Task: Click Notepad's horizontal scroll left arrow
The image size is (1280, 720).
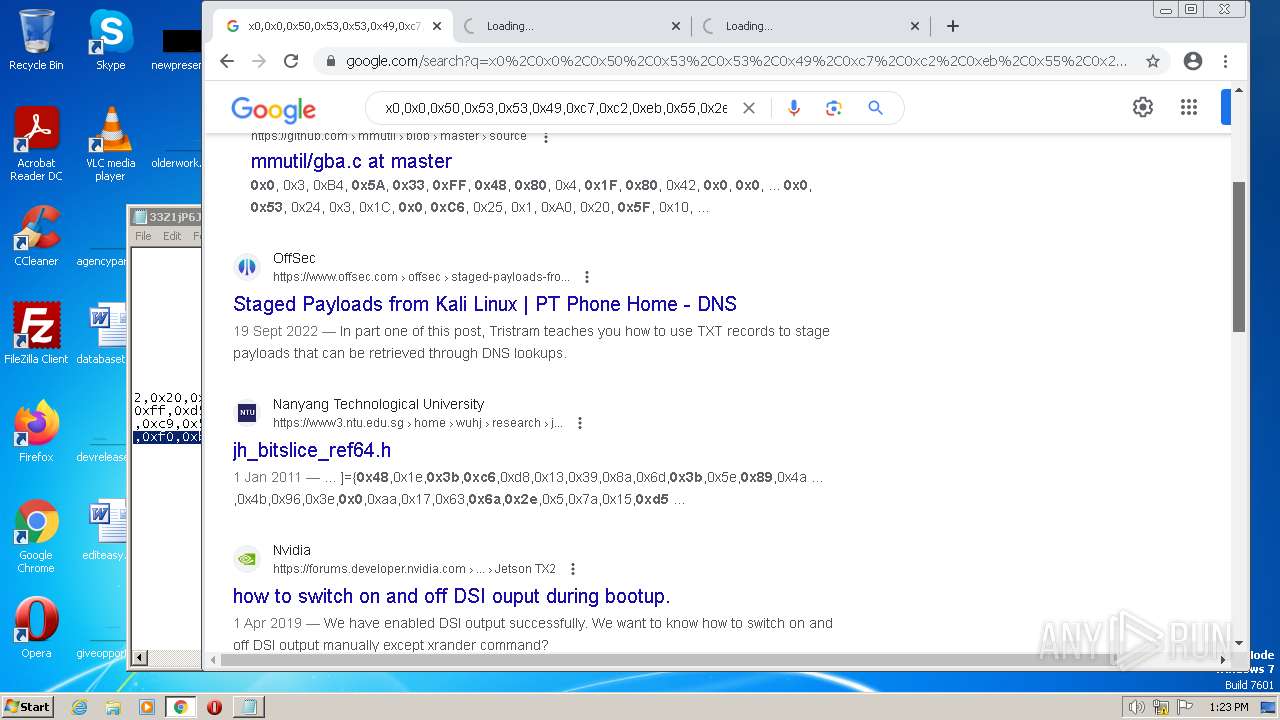Action: click(140, 657)
